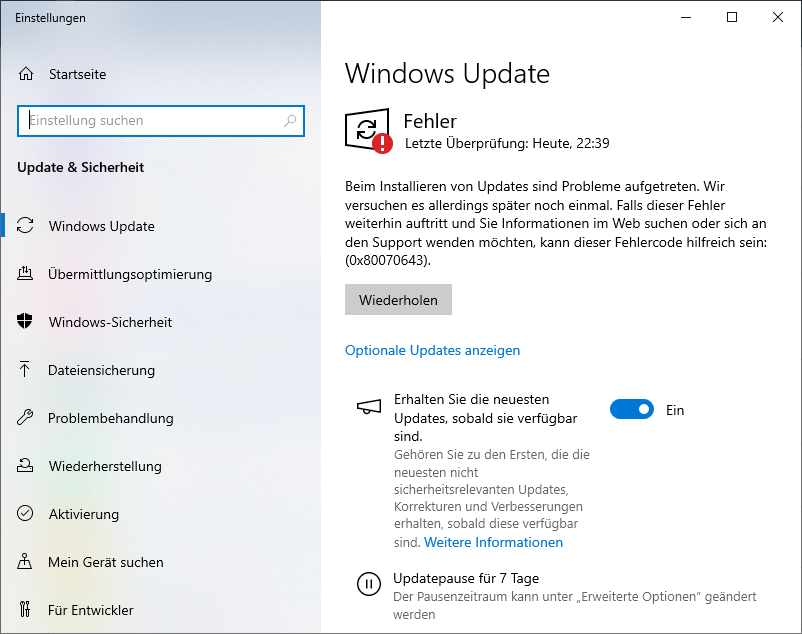Click the Startseite home icon
Image resolution: width=802 pixels, height=634 pixels.
[26, 74]
